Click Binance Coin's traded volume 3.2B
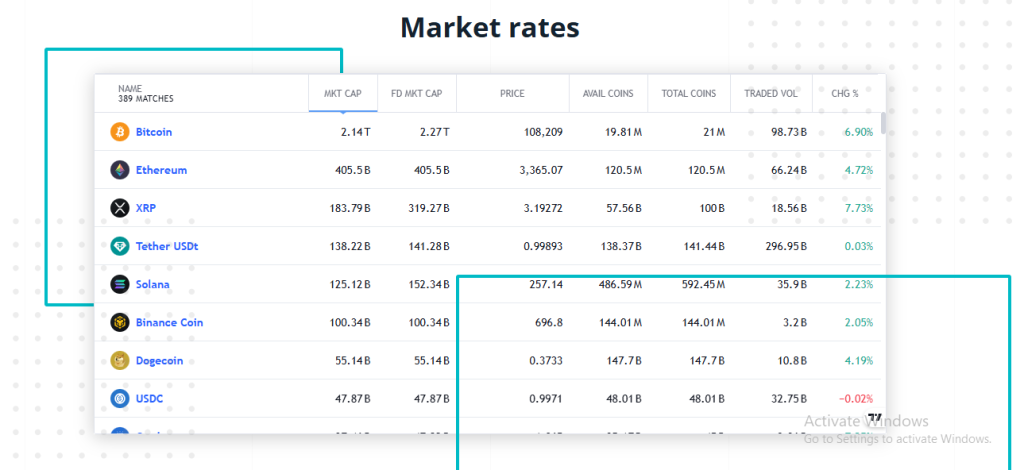This screenshot has width=1024, height=470. point(793,322)
